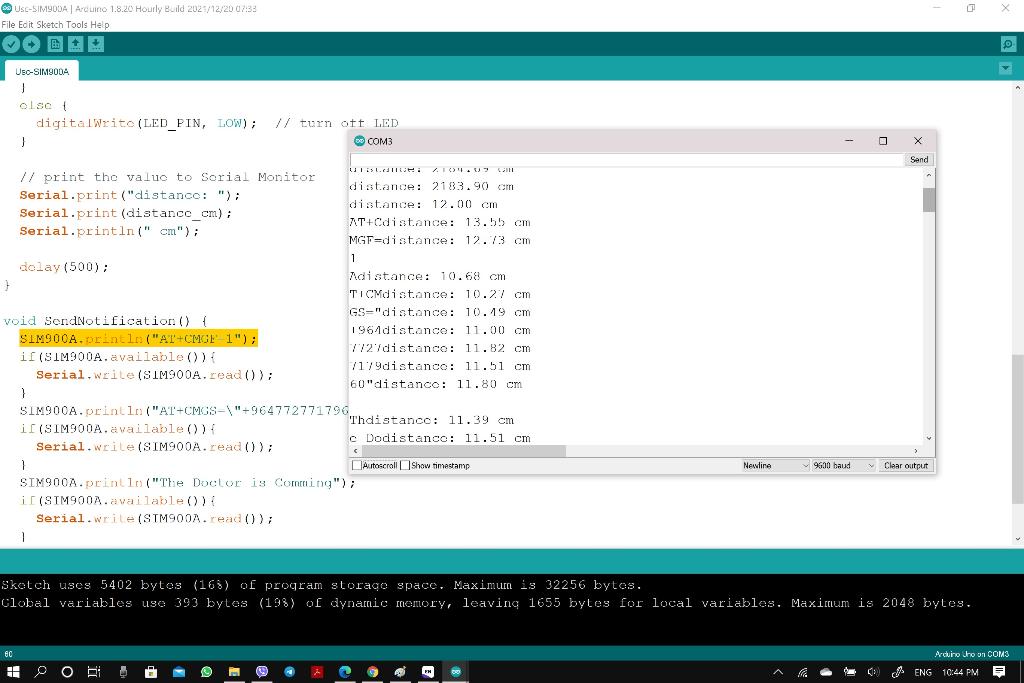This screenshot has height=683, width=1024.
Task: Click the Serial Monitor message input field
Action: point(620,159)
